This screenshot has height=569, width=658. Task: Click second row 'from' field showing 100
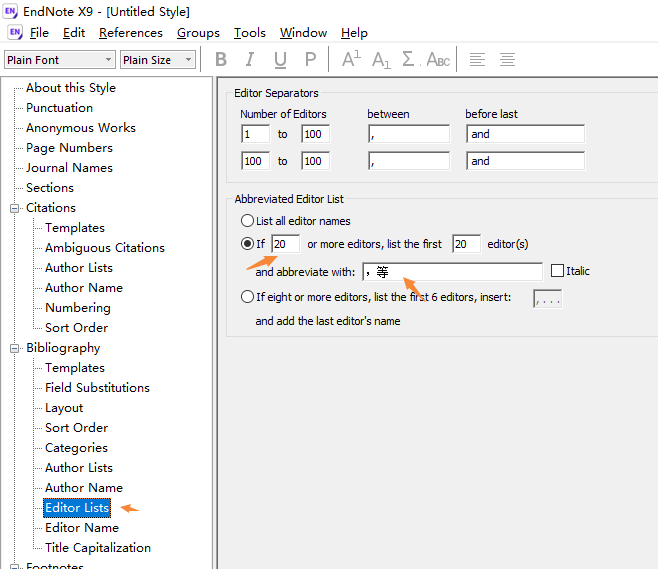(256, 161)
